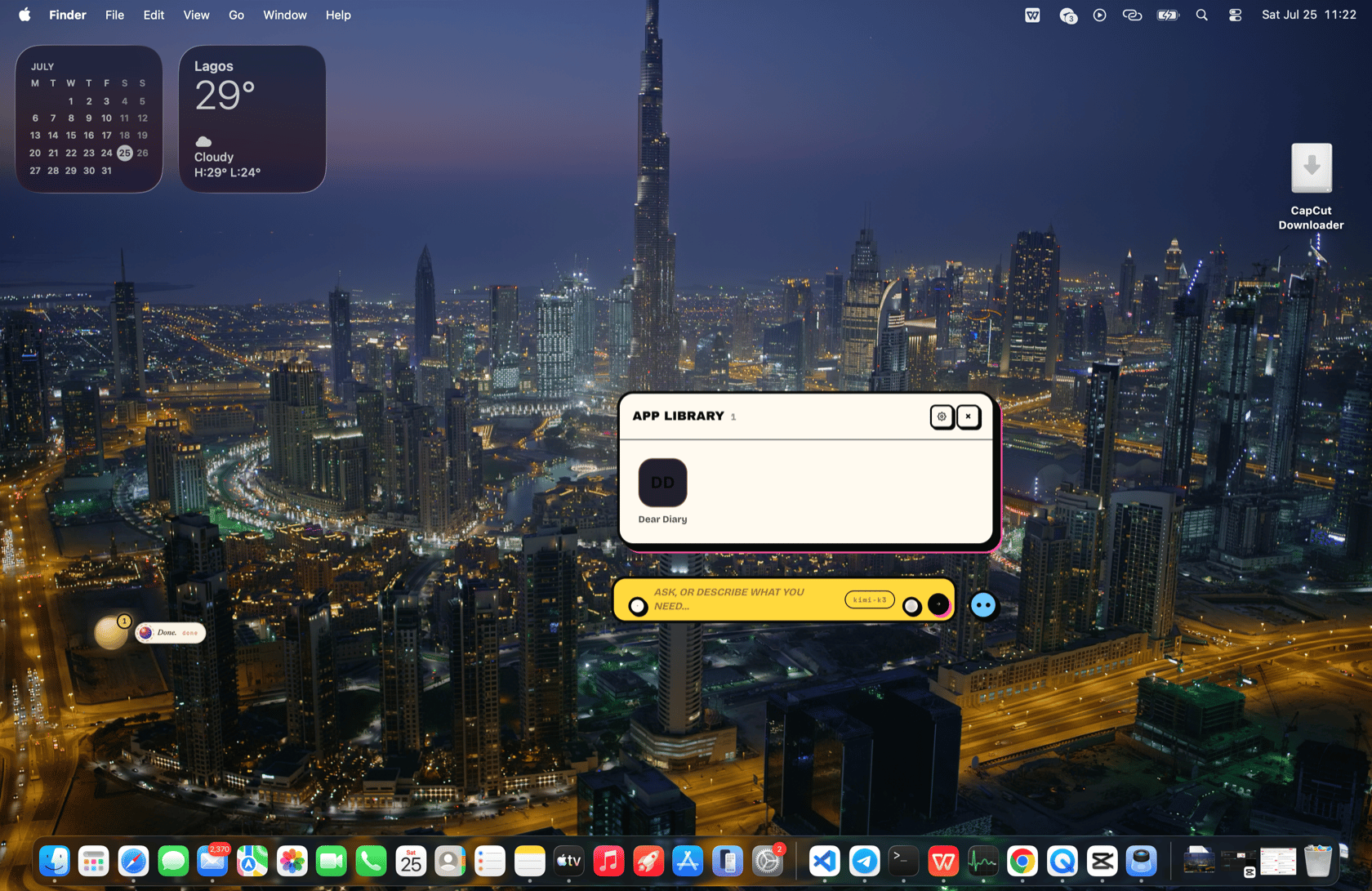Screen dimensions: 1372x891
Task: Open Notes from the Dock
Action: tap(529, 861)
